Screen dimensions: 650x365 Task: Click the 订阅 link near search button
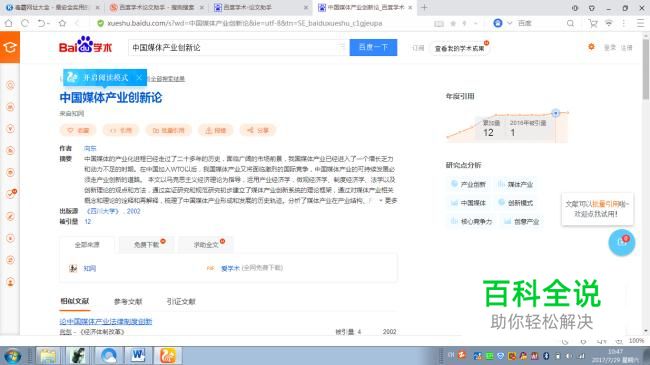[418, 48]
